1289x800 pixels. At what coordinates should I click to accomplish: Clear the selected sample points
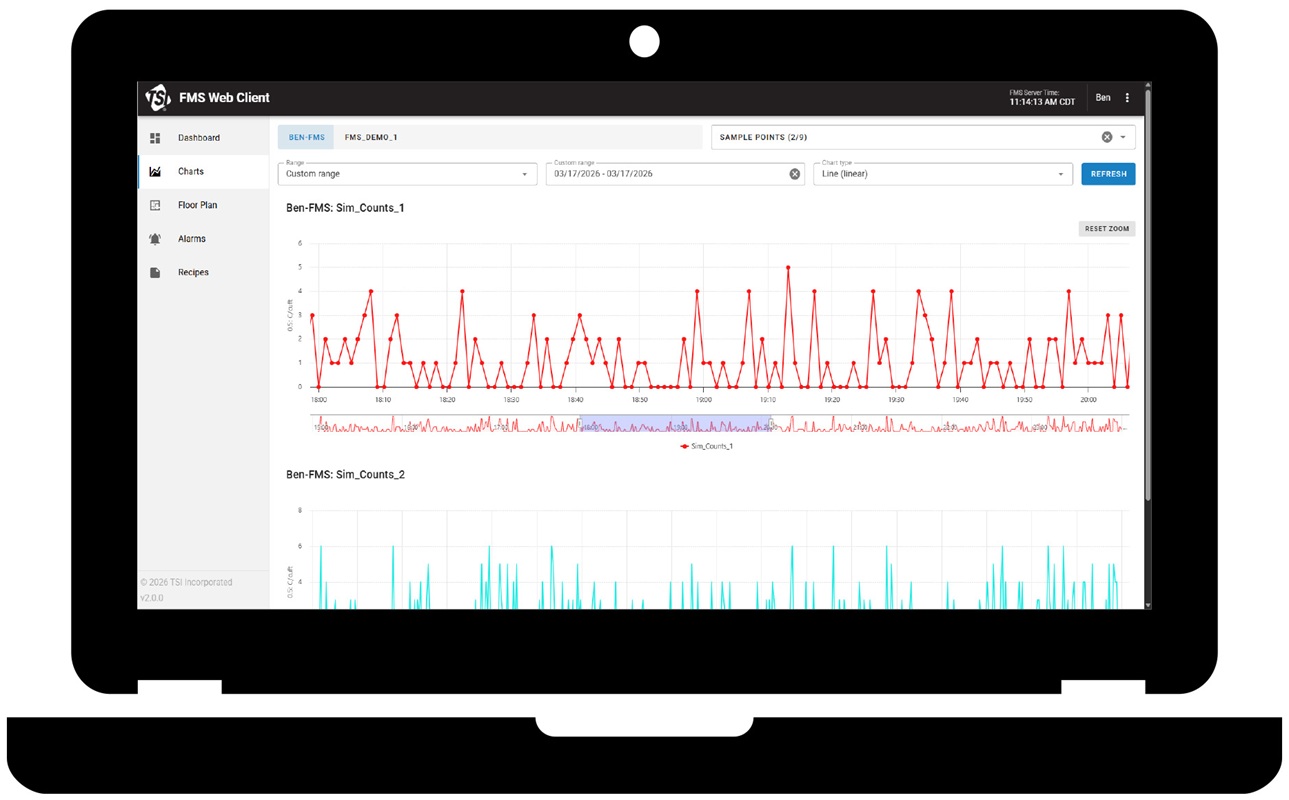point(1106,137)
